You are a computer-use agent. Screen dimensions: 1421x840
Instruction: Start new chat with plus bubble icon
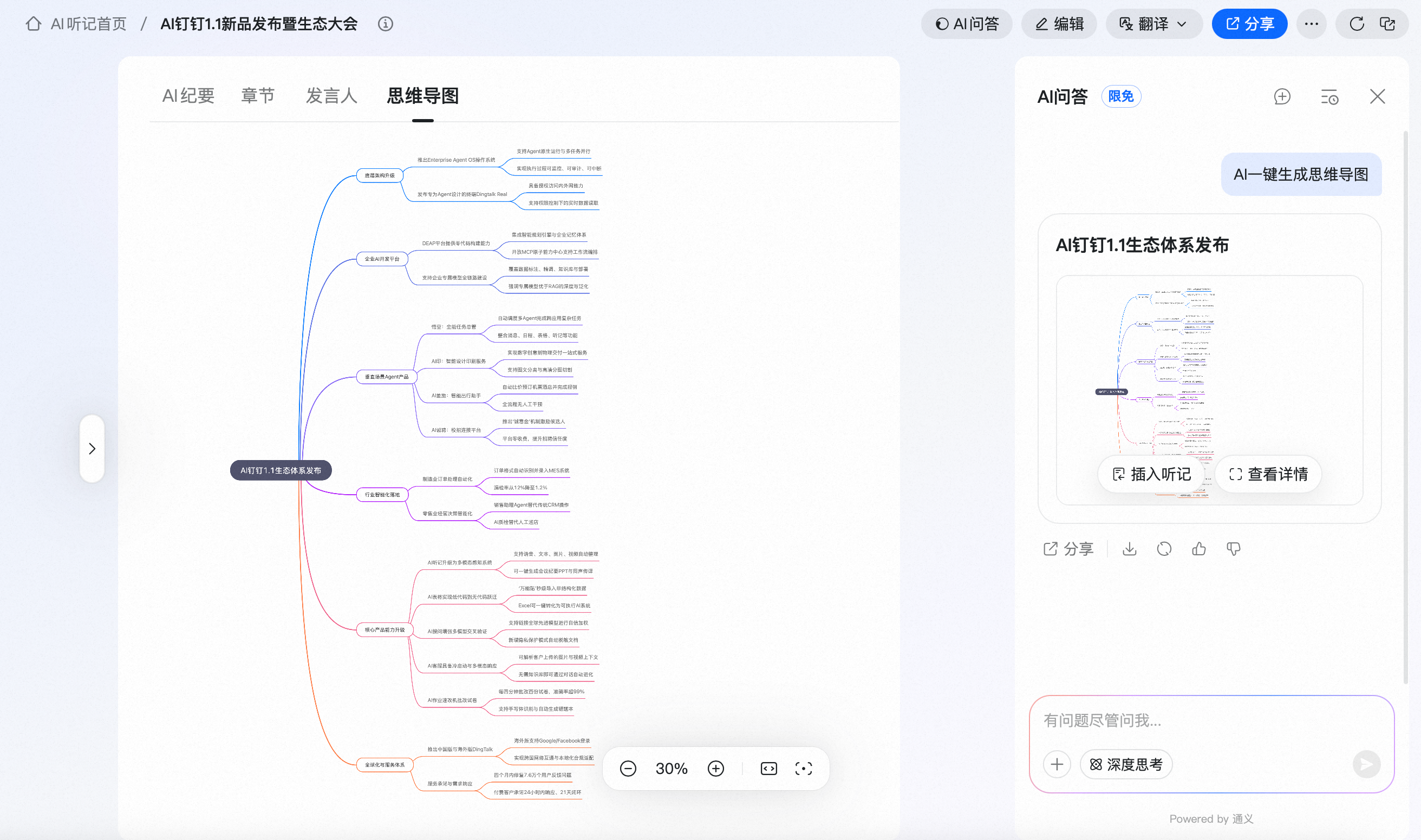[1282, 97]
